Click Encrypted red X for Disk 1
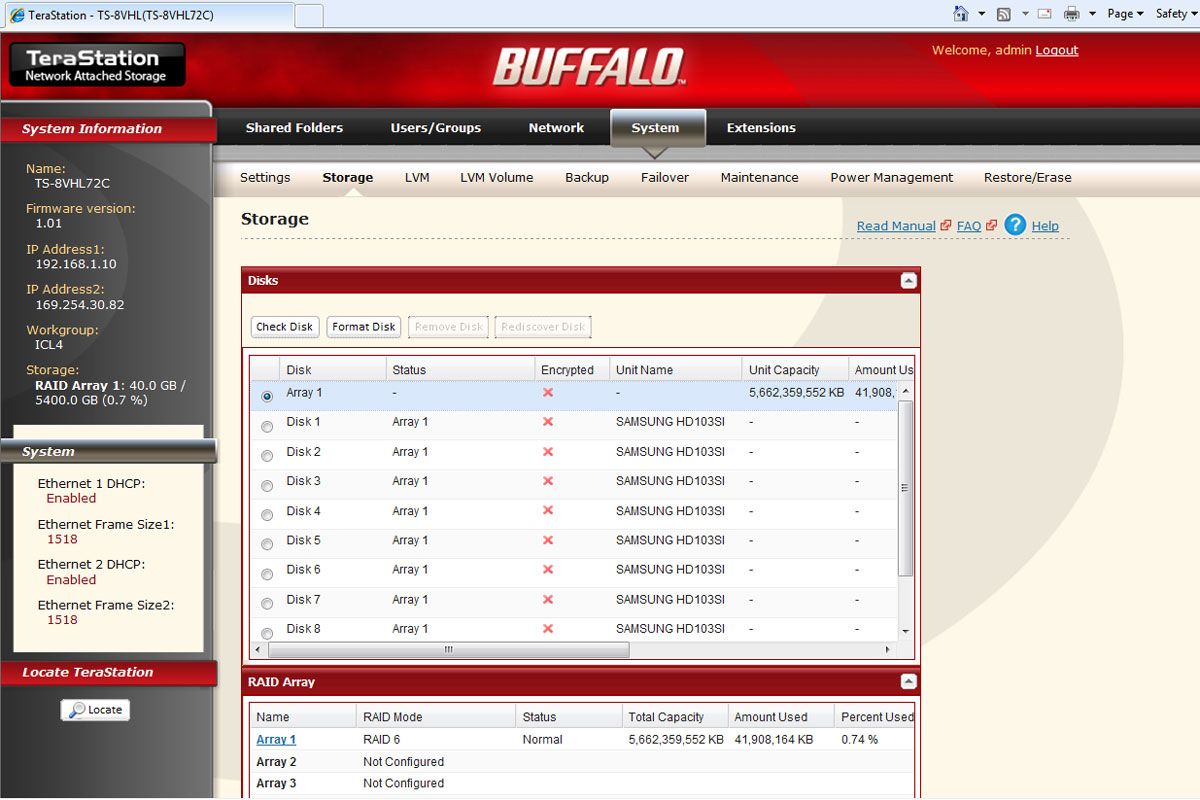Screen dimensions: 1200x800 click(x=548, y=422)
